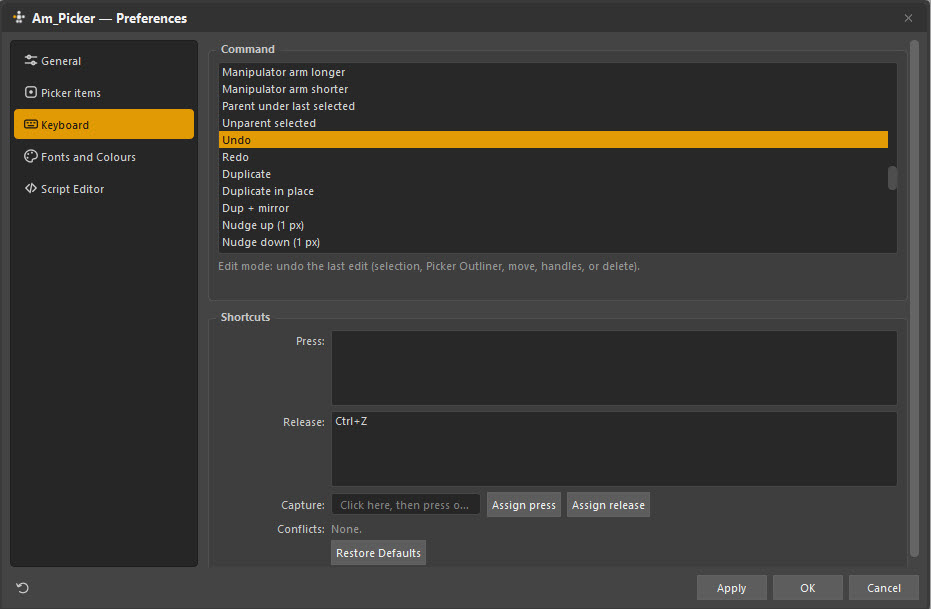Screen dimensions: 931x609
Task: Click the Script Editor code icon
Action: point(31,188)
